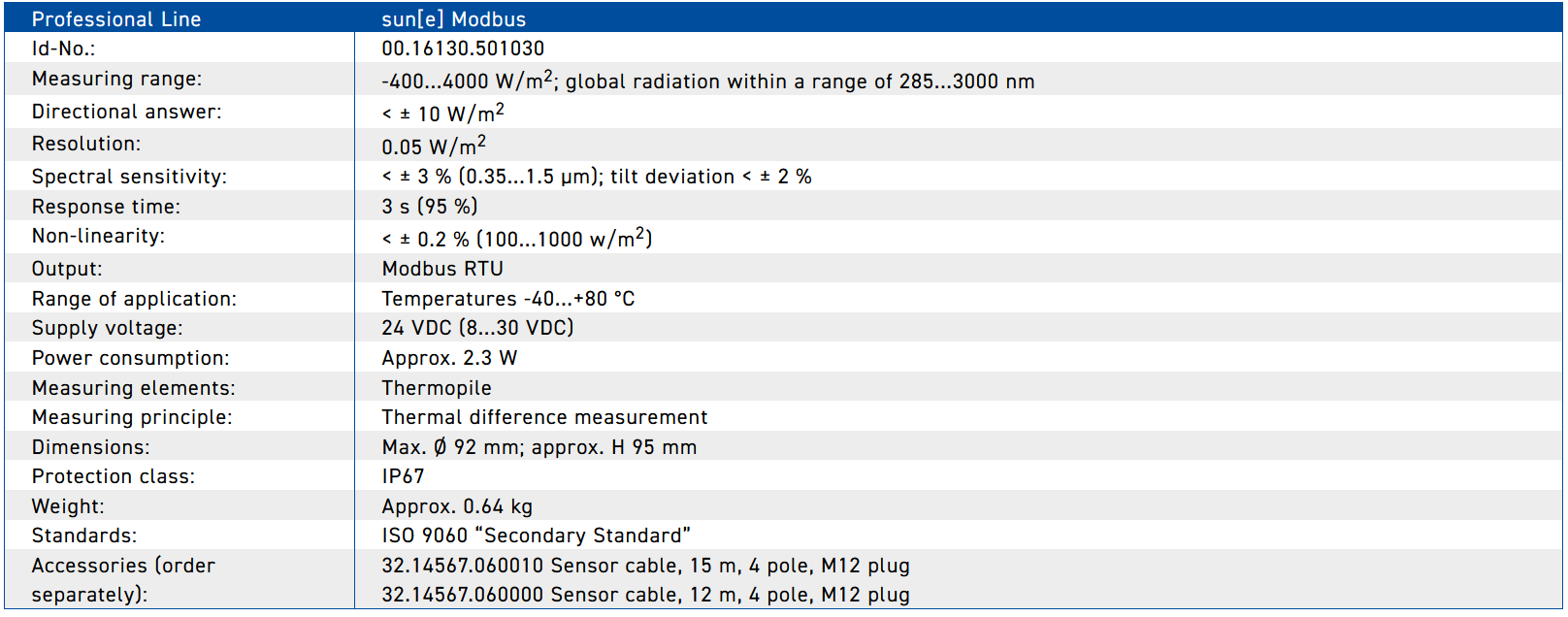The width and height of the screenshot is (1568, 617).
Task: Select the 12 m sensor cable entry
Action: (x=646, y=595)
